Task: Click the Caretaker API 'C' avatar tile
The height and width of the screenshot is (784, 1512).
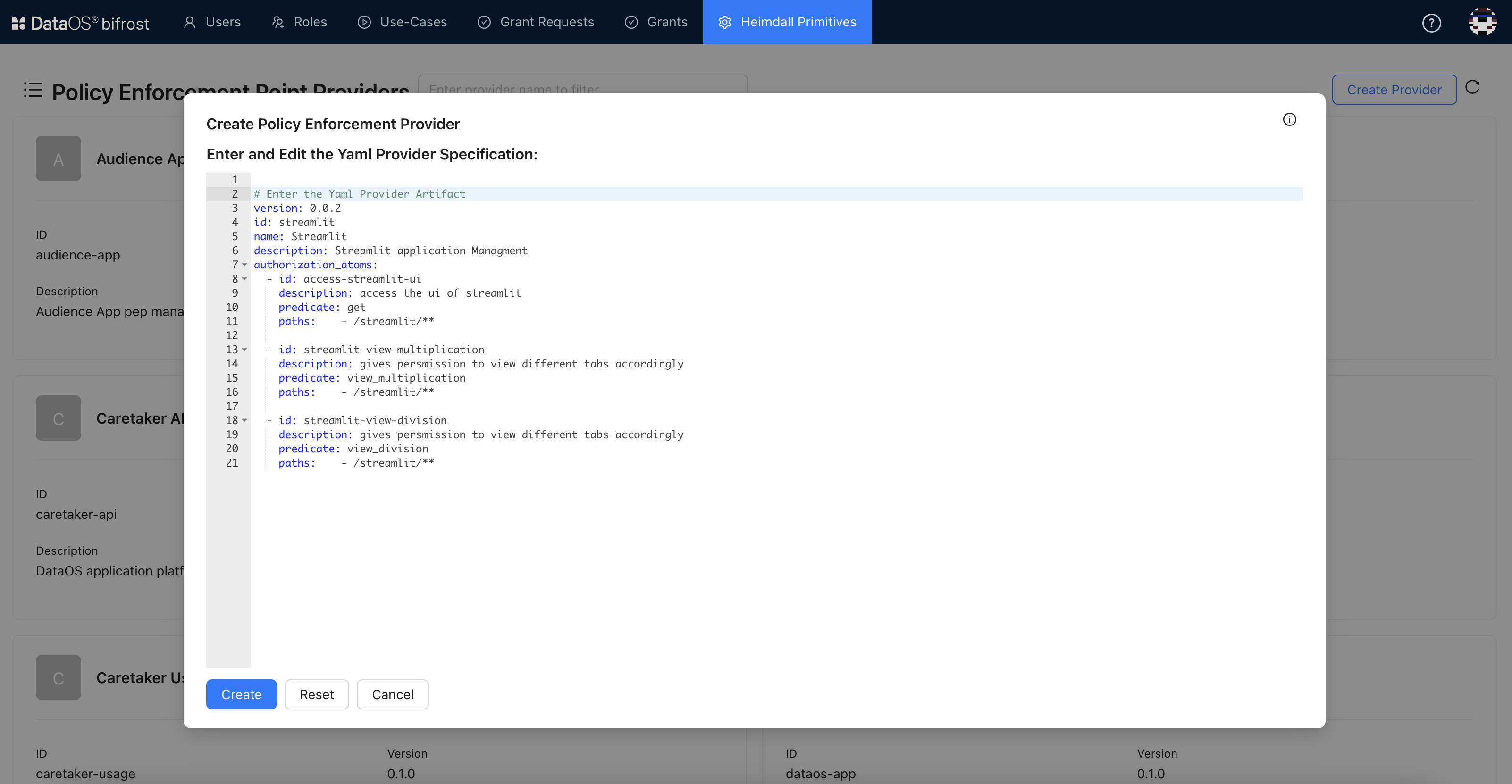Action: click(x=58, y=418)
